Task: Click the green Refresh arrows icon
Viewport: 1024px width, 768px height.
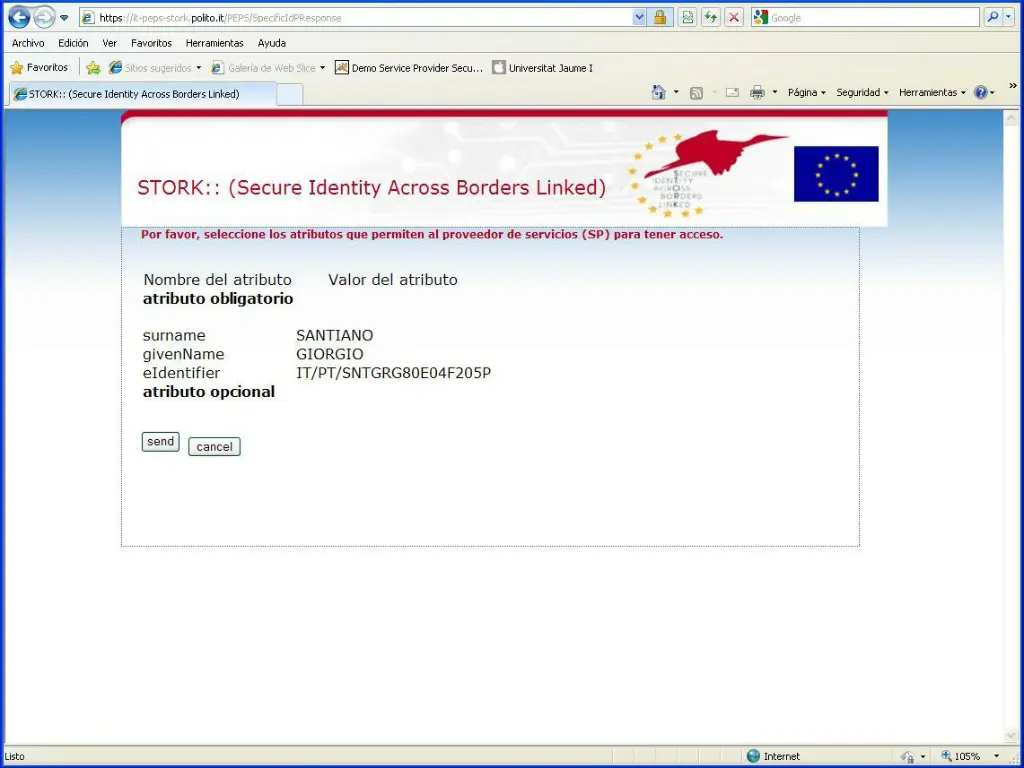Action: point(711,18)
